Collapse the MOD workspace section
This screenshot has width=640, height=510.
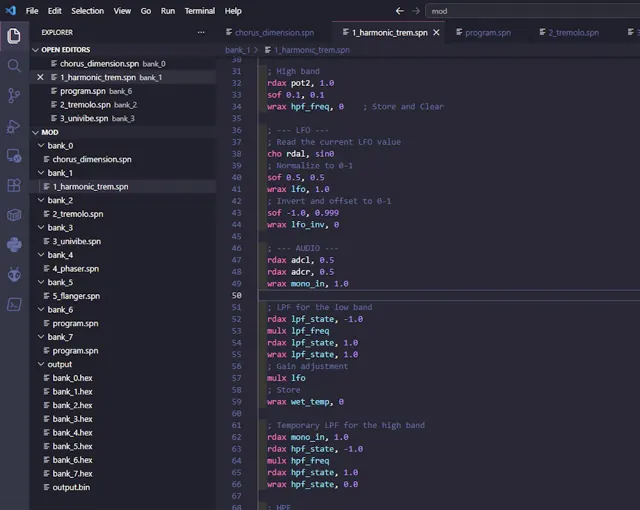[35, 132]
